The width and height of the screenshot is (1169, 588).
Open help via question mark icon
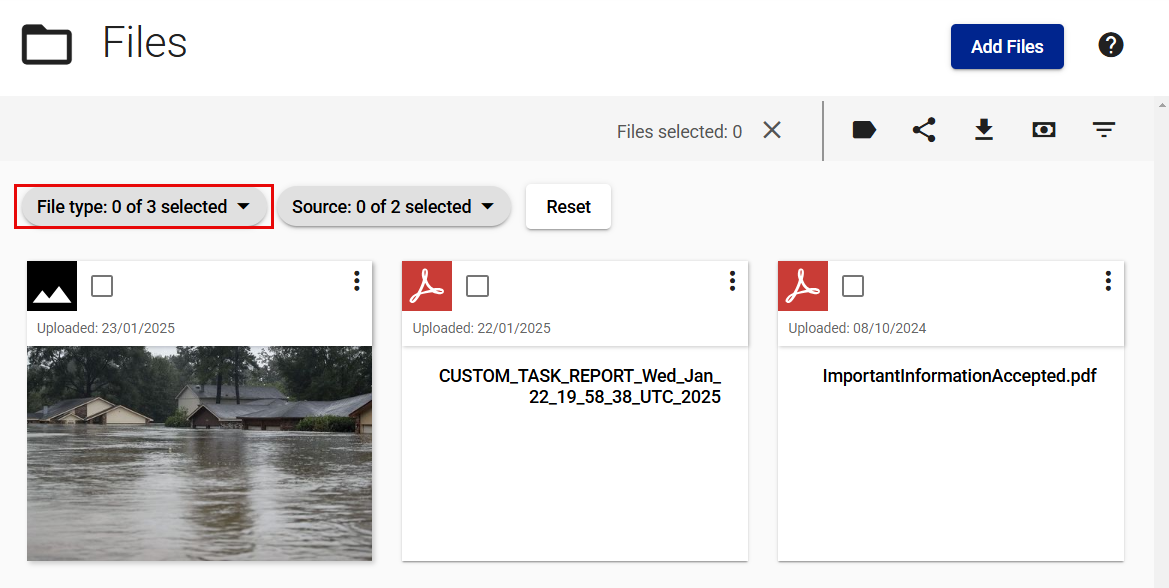point(1111,45)
